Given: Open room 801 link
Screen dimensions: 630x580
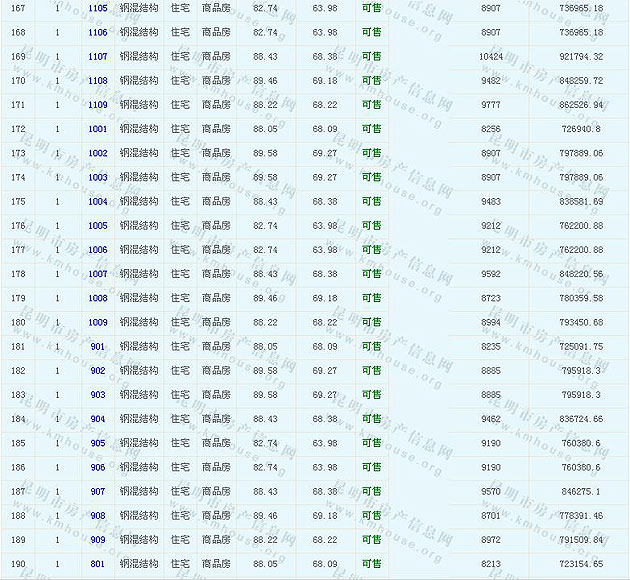Looking at the screenshot, I should [97, 564].
